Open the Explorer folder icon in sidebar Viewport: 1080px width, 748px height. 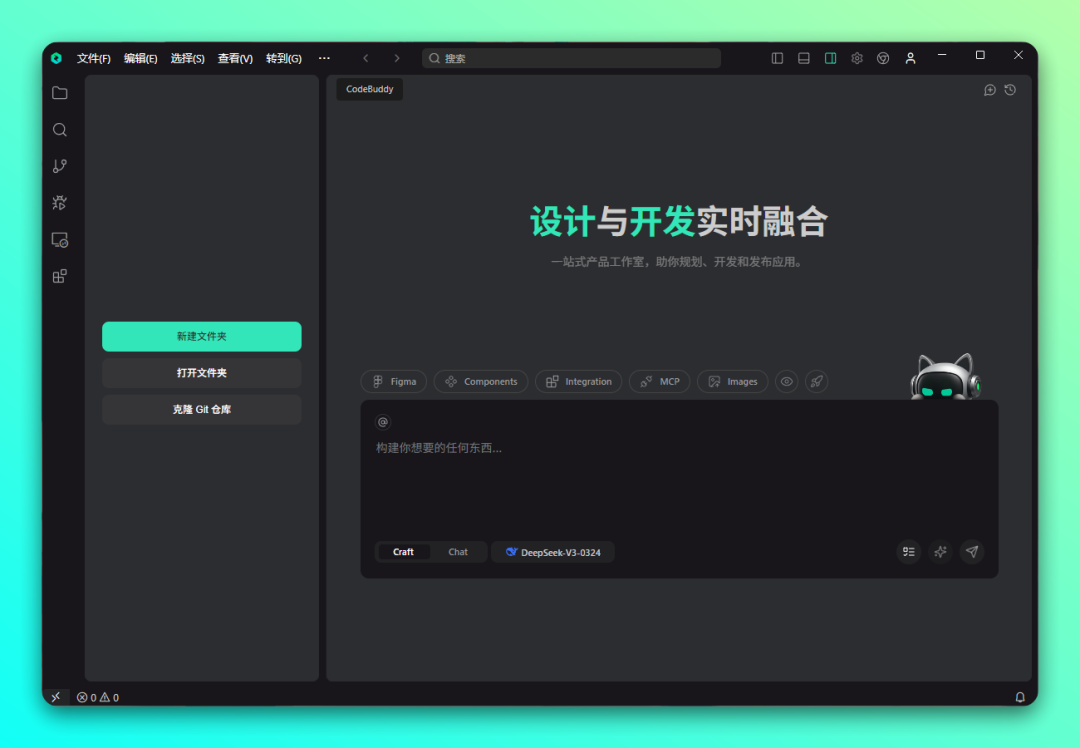[x=60, y=93]
